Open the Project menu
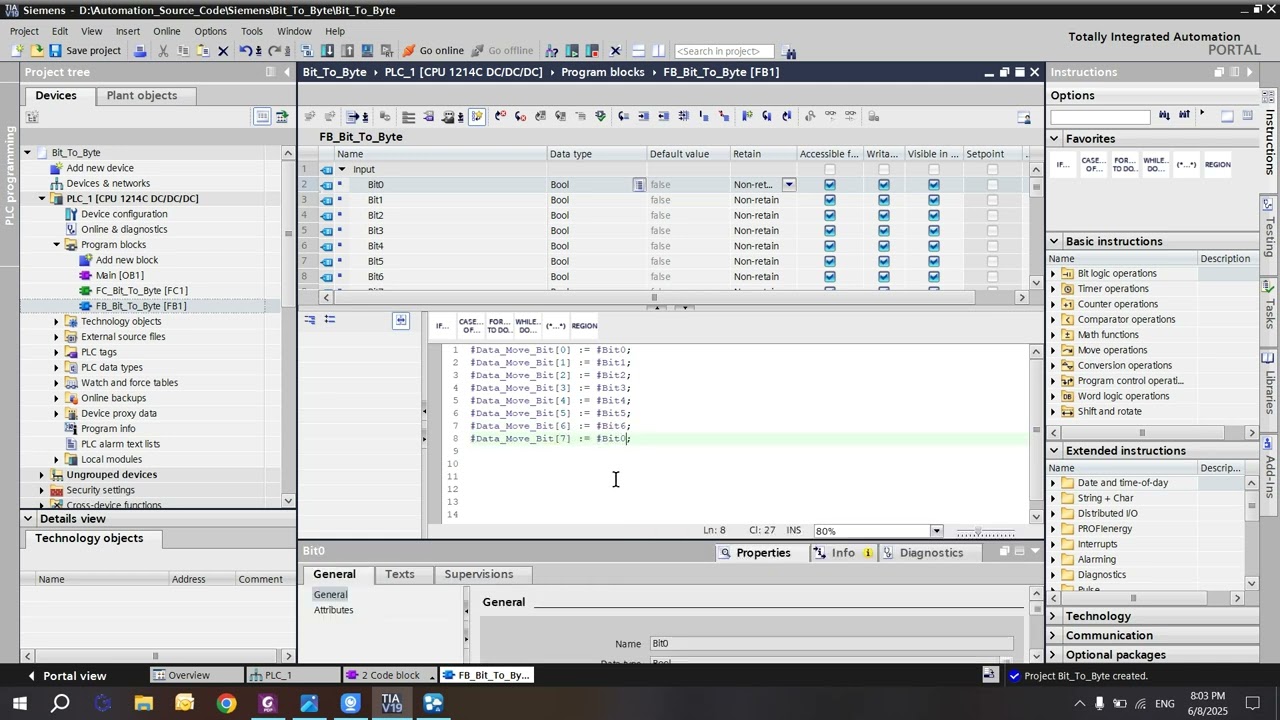This screenshot has height=720, width=1280. click(x=24, y=31)
